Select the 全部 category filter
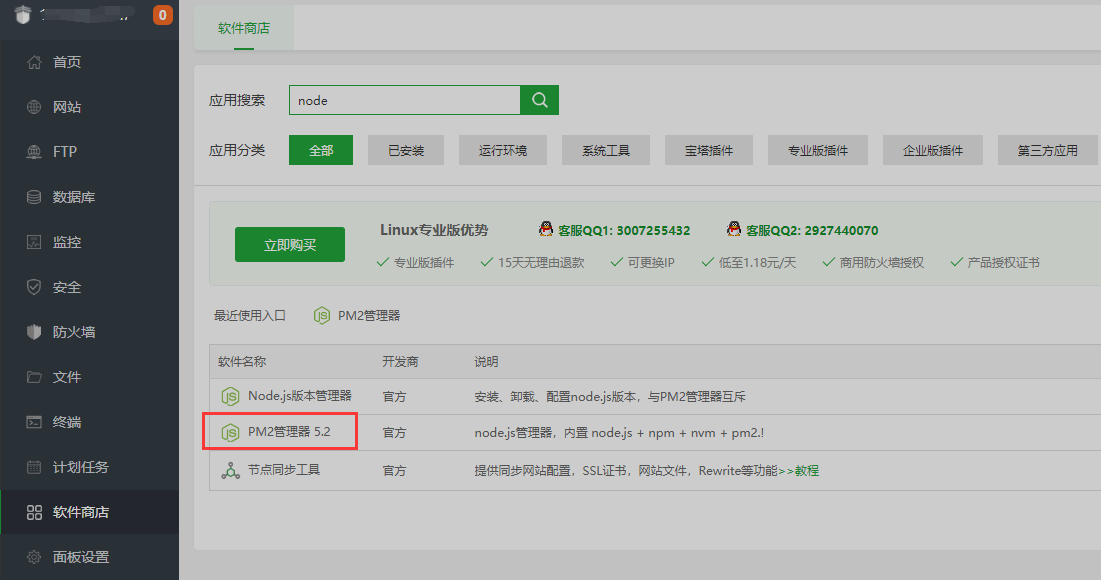 tap(321, 150)
